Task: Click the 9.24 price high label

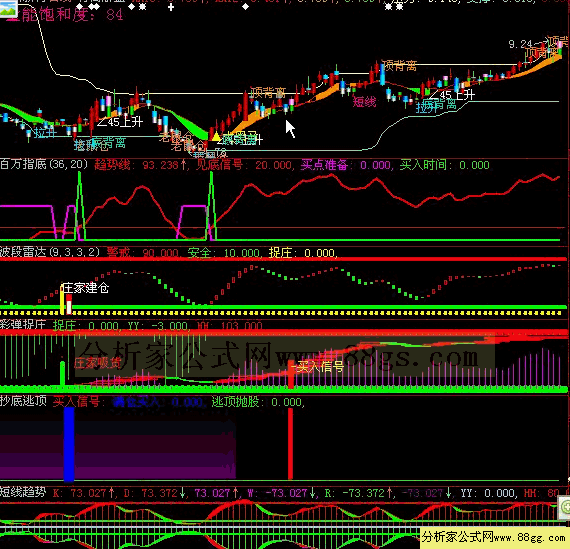Action: tap(521, 44)
